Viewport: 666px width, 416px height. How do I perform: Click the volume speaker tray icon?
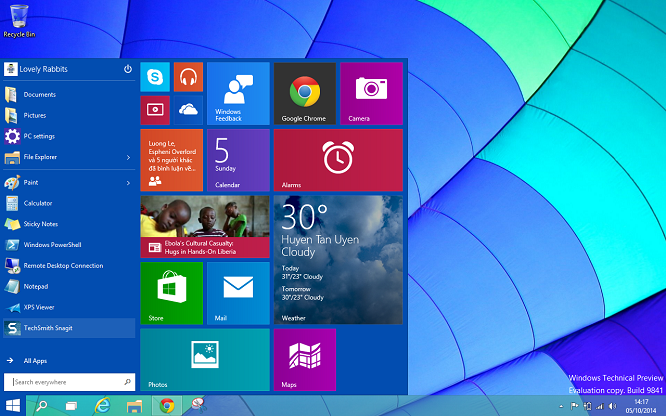[x=612, y=406]
